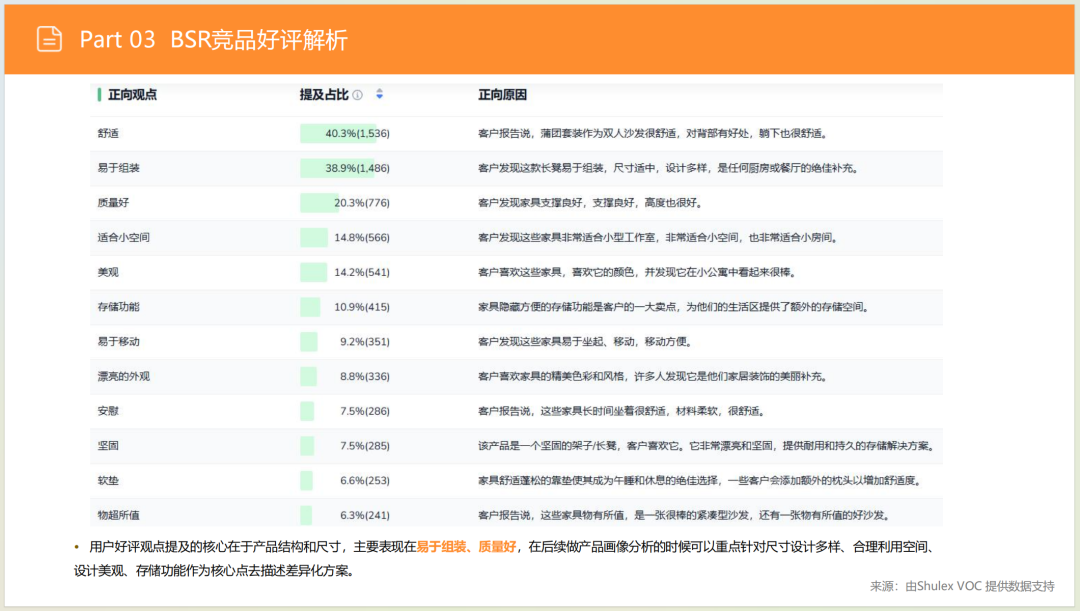Click the reason text for 物超所值 row

684,515
